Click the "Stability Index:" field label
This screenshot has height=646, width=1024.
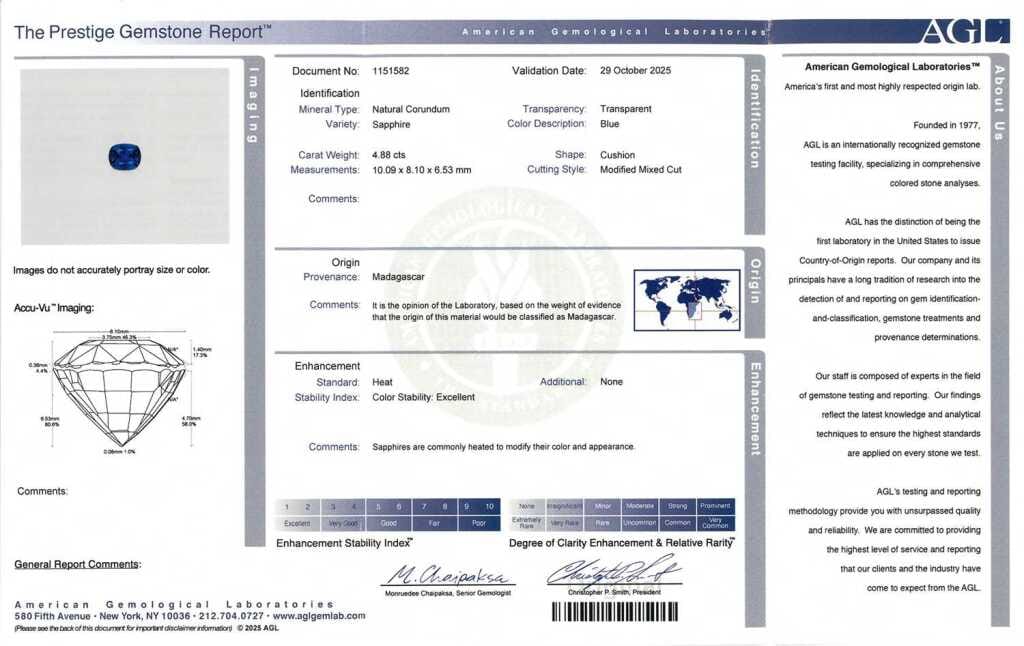327,398
